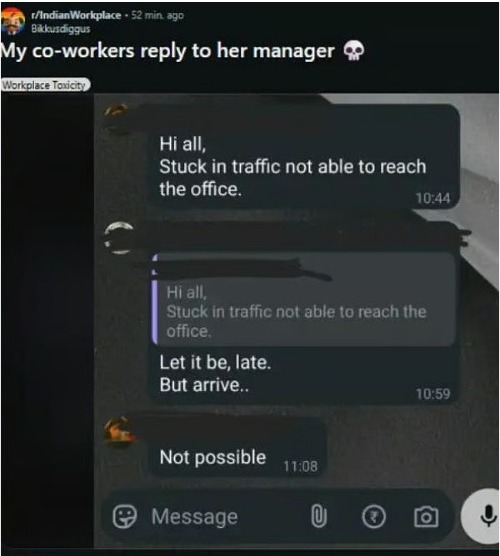Tap avatar beside the manager's reply

click(x=119, y=238)
